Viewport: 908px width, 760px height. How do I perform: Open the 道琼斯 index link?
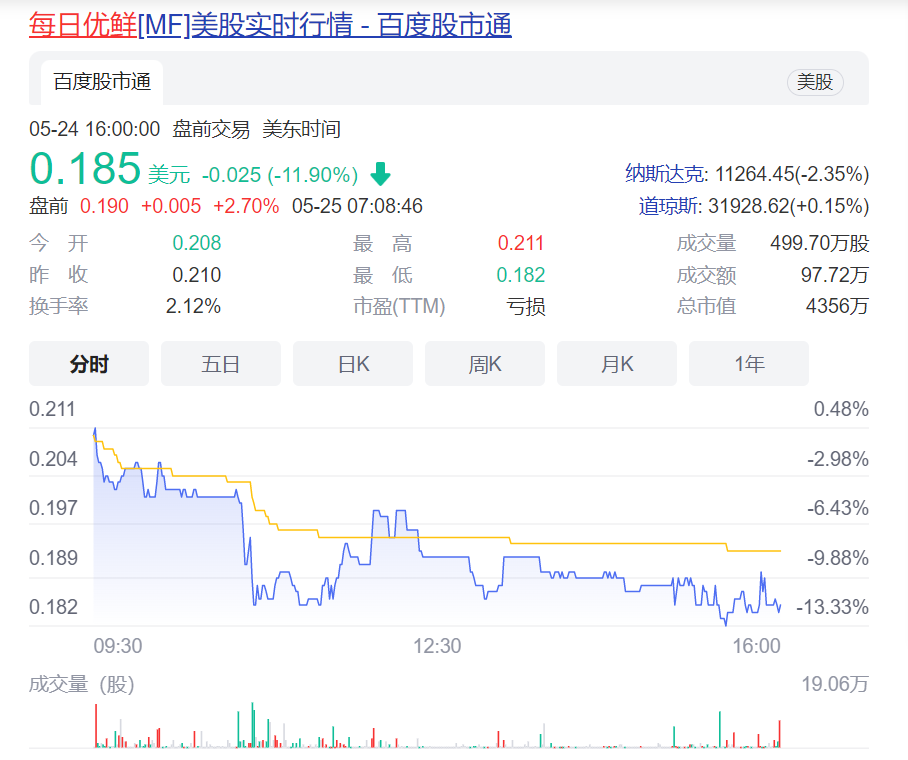coord(670,206)
